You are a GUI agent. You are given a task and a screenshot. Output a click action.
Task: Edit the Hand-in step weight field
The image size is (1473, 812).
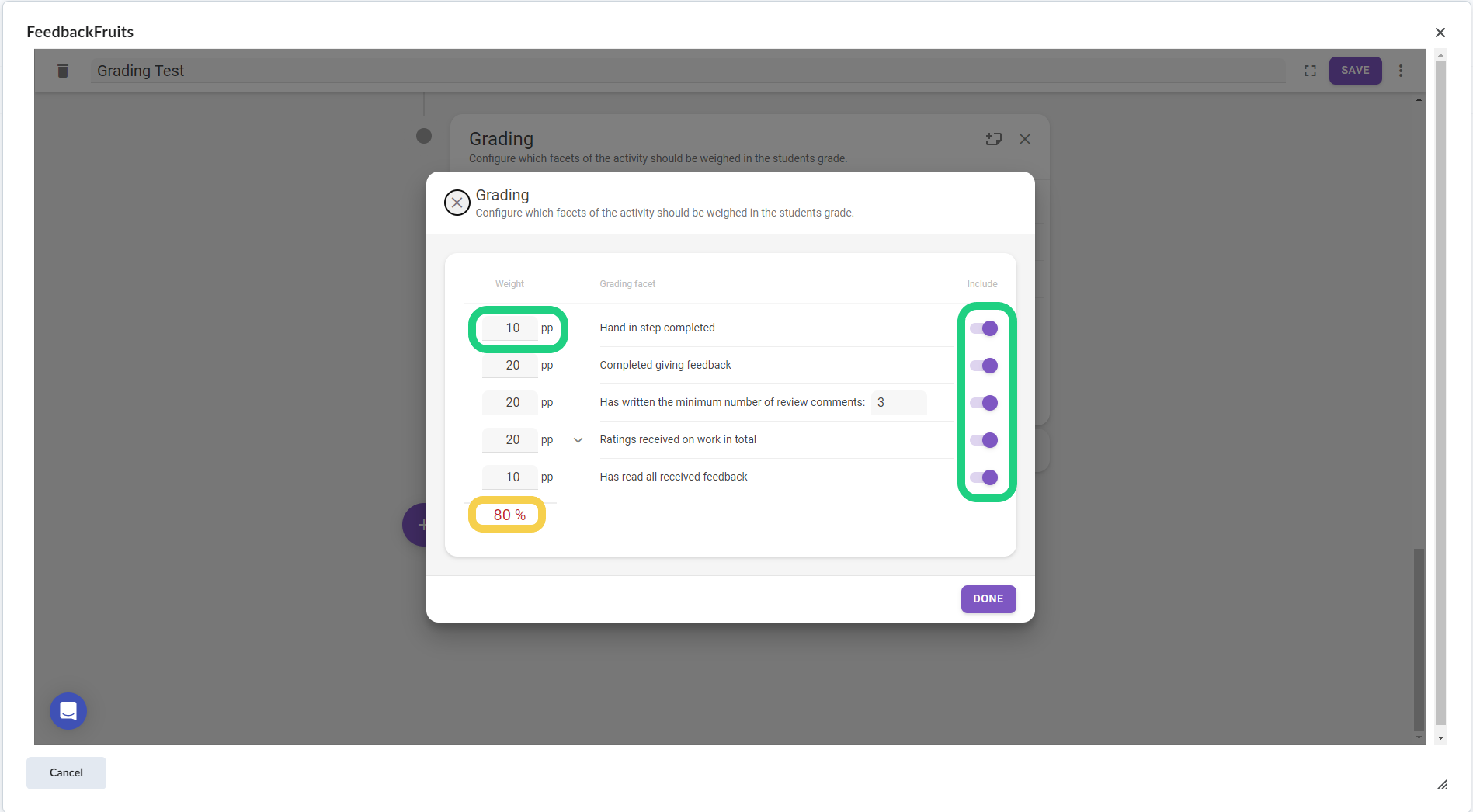(510, 328)
